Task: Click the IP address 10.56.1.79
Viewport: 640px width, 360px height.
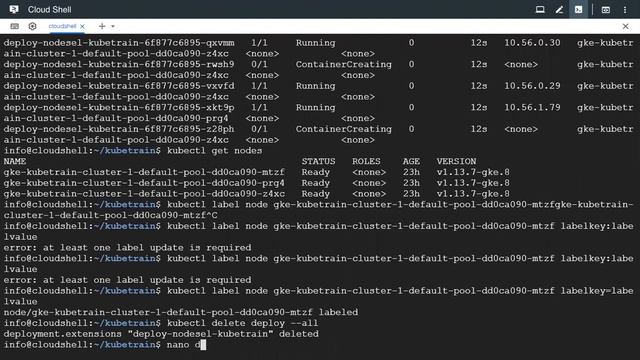Action: [532, 108]
